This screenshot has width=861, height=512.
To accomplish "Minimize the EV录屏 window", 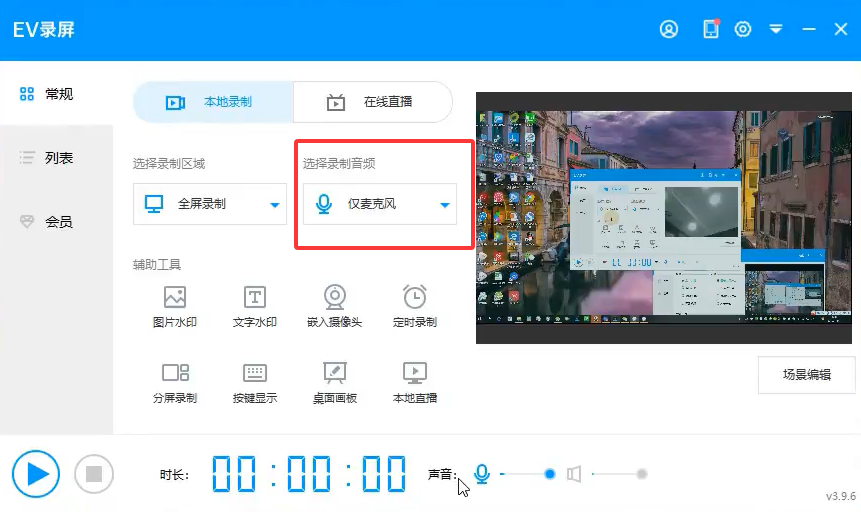I will click(808, 29).
